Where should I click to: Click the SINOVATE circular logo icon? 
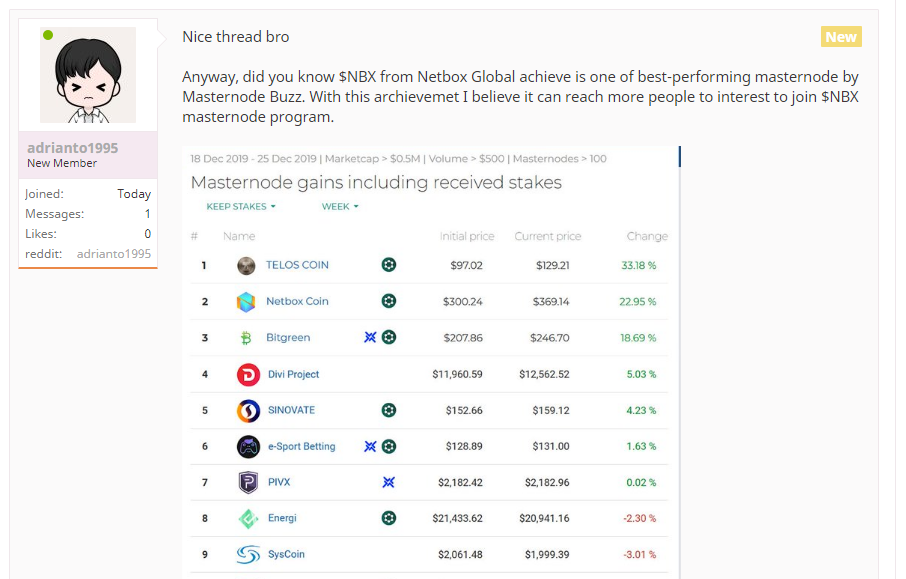pyautogui.click(x=248, y=411)
